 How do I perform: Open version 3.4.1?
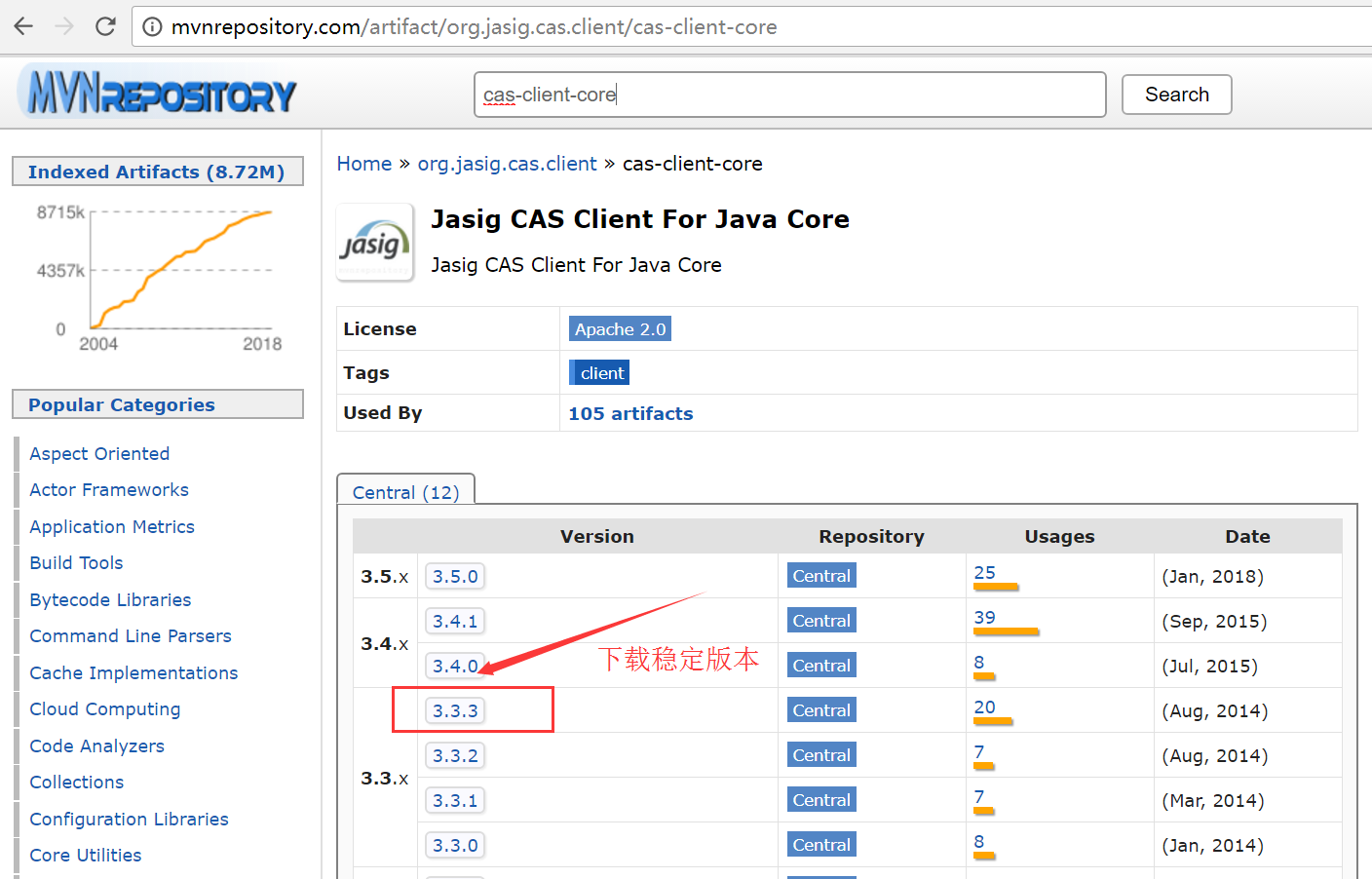pos(455,621)
